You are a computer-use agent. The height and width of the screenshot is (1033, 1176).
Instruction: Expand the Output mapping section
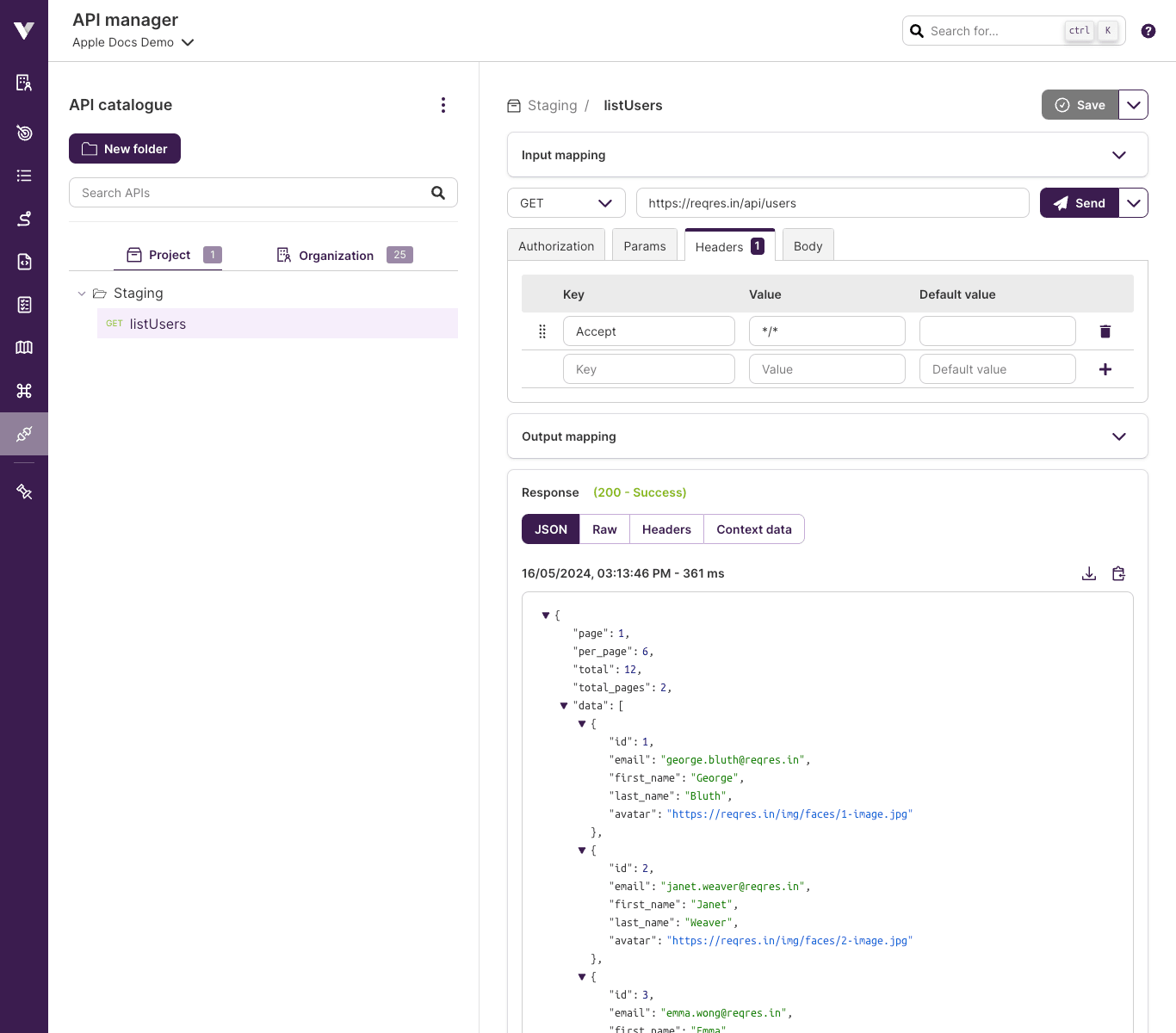coord(1118,436)
